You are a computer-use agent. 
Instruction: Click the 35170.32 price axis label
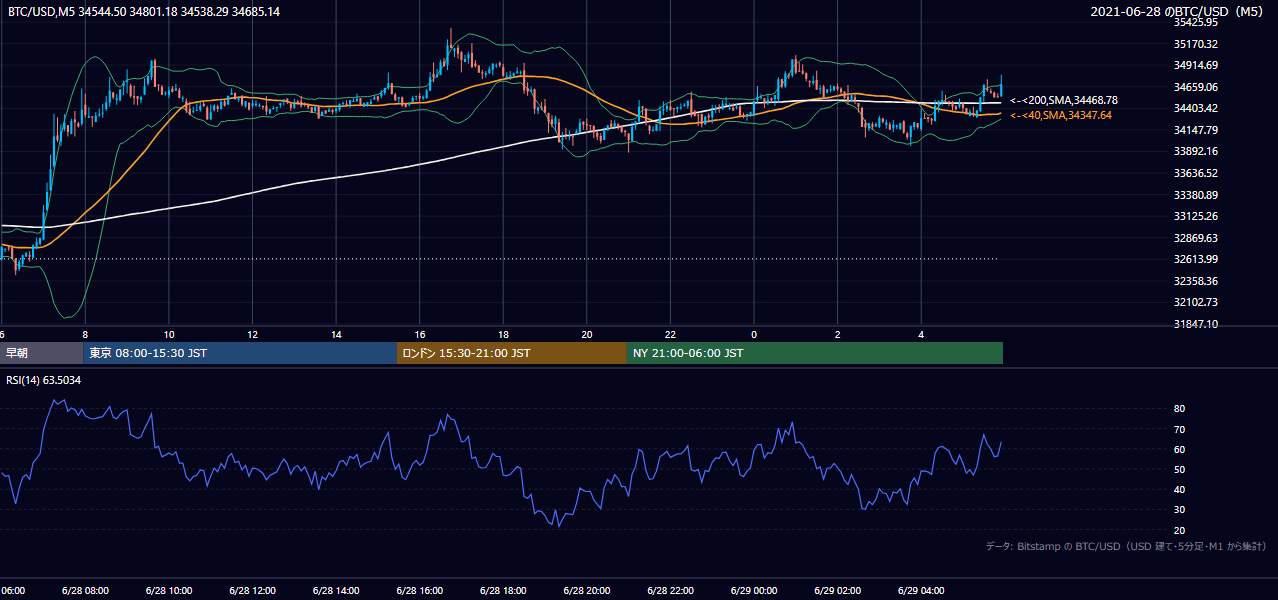[x=1195, y=44]
